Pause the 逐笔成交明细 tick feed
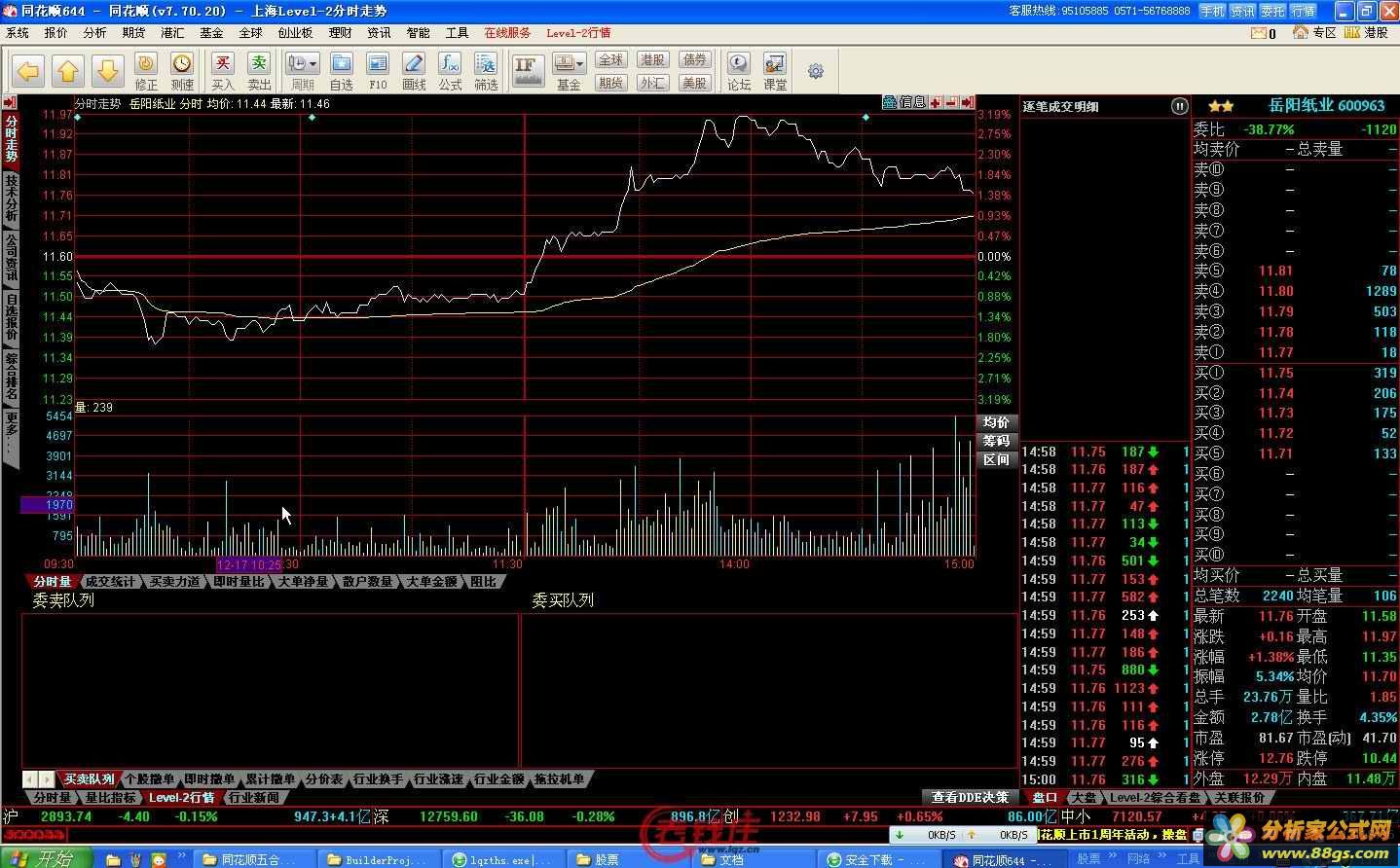 point(1179,106)
